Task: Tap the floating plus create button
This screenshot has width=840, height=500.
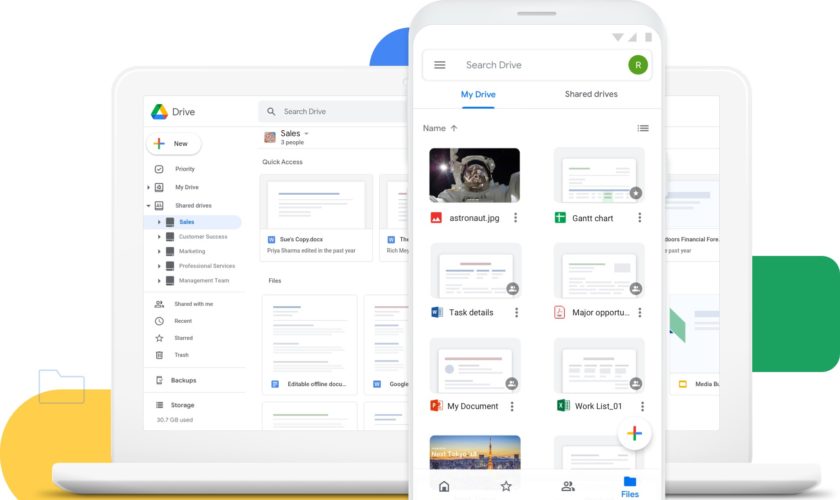Action: [x=633, y=433]
